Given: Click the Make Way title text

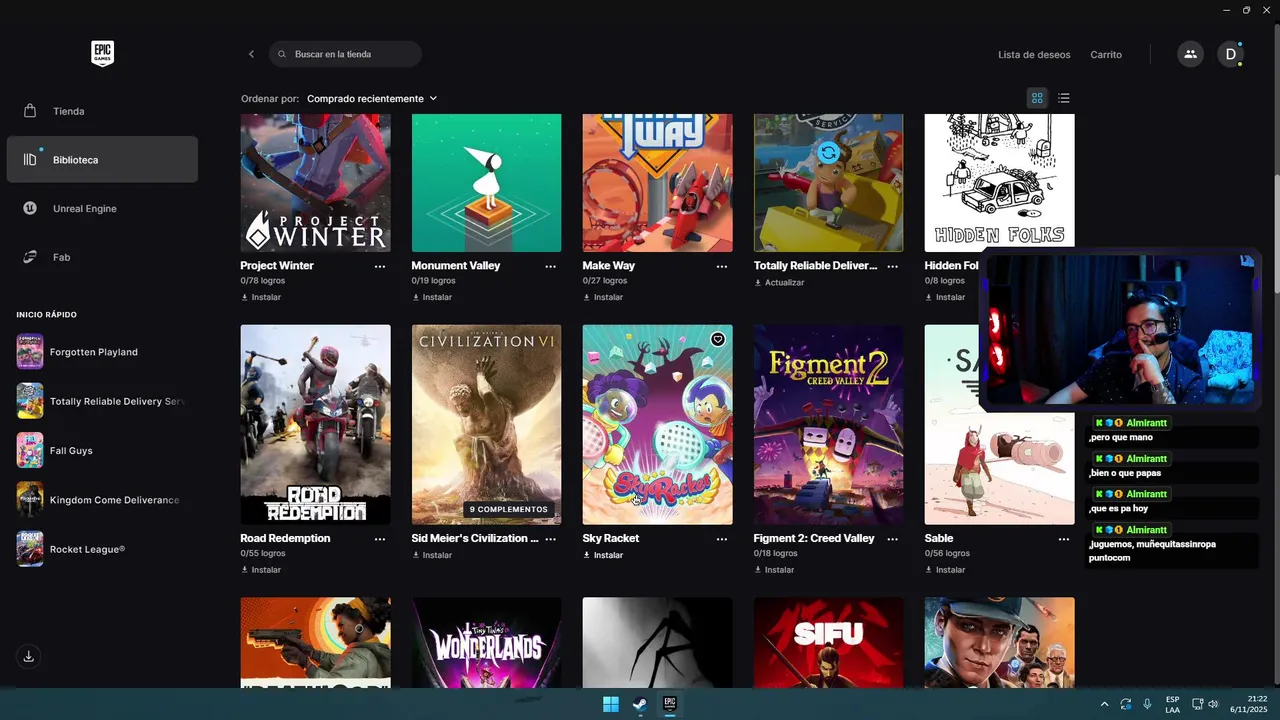Looking at the screenshot, I should 609,266.
